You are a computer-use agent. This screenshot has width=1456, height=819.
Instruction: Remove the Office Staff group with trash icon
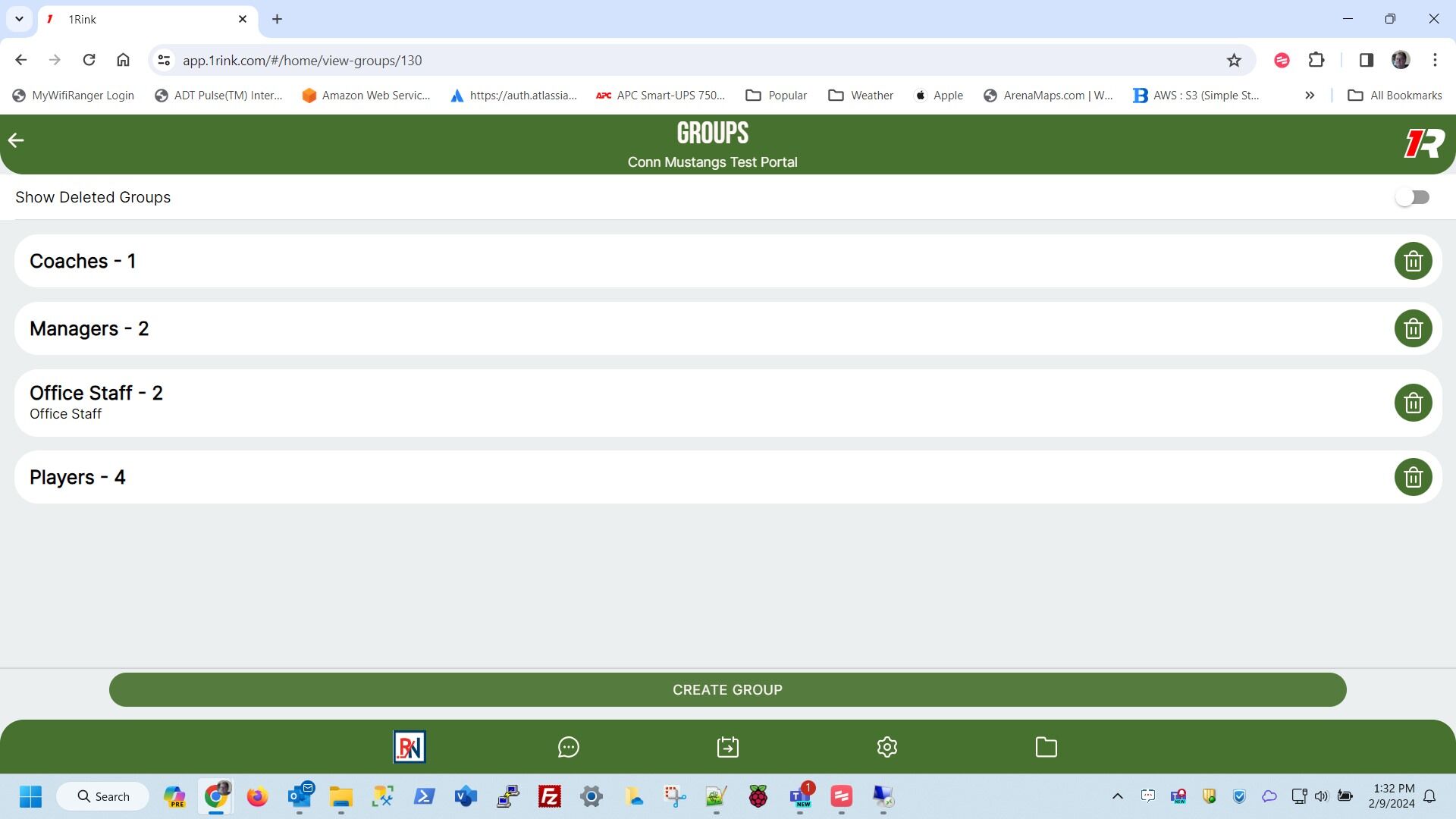click(1413, 403)
